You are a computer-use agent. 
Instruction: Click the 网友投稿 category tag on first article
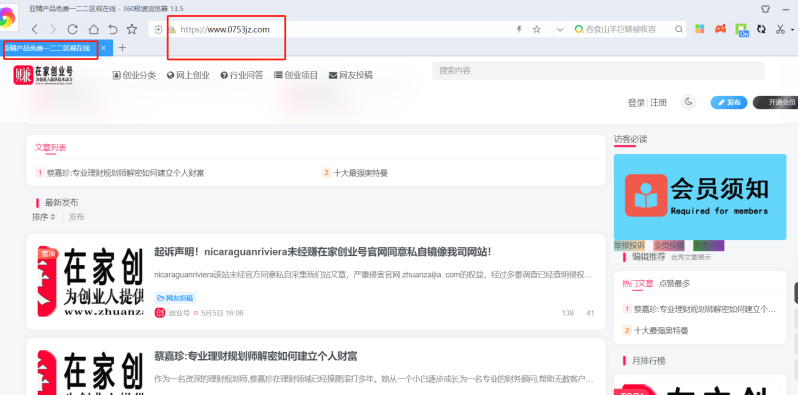coord(175,298)
